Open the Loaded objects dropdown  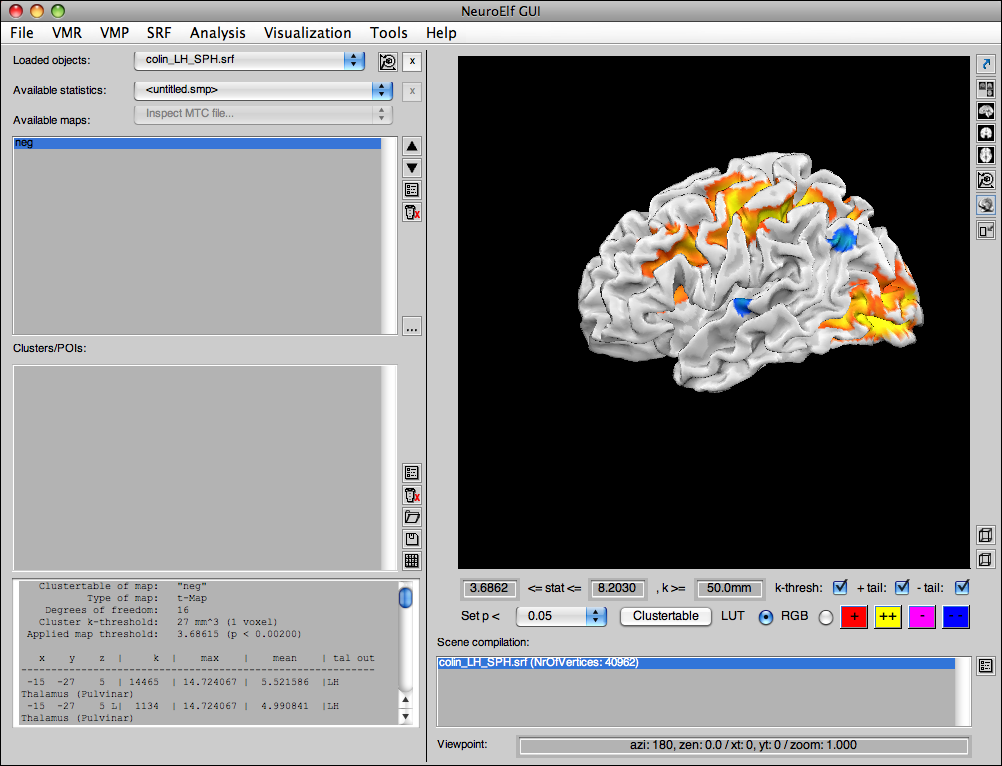(x=250, y=60)
